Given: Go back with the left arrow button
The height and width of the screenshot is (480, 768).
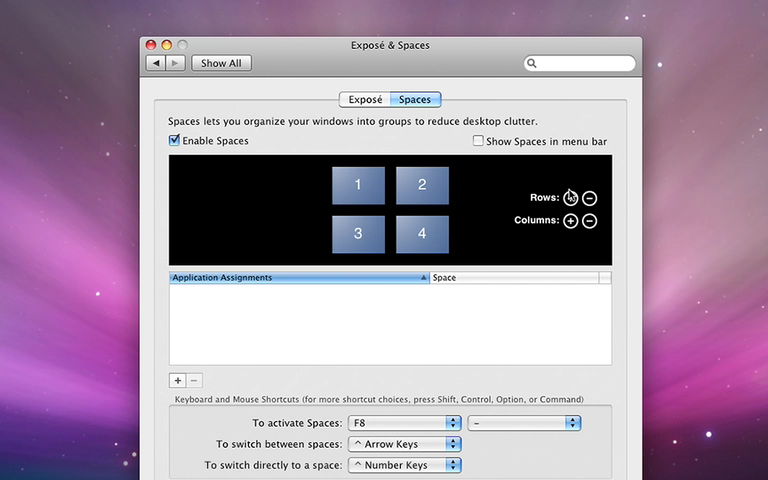Looking at the screenshot, I should click(156, 63).
